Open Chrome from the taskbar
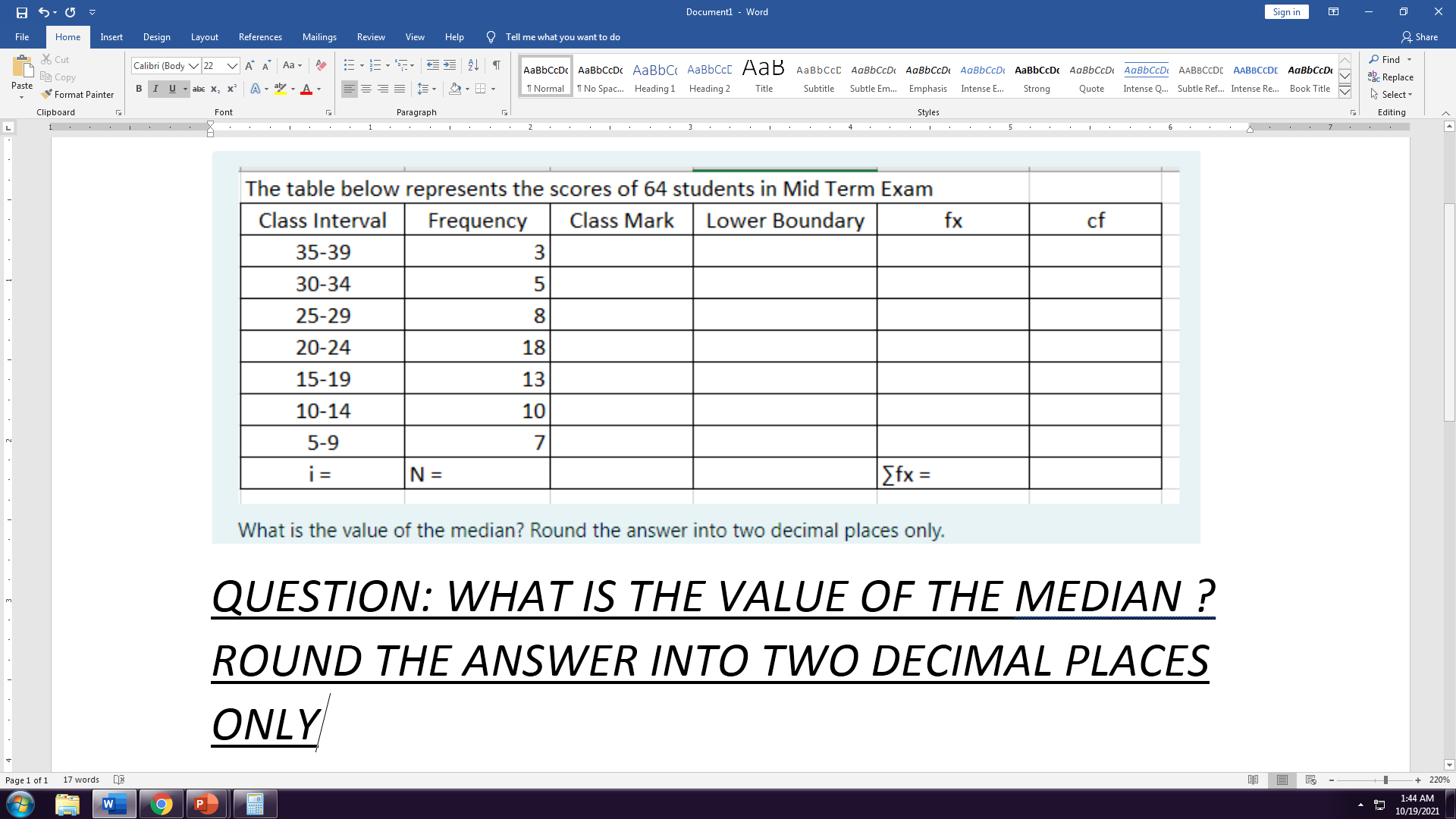Viewport: 1456px width, 819px height. (161, 803)
